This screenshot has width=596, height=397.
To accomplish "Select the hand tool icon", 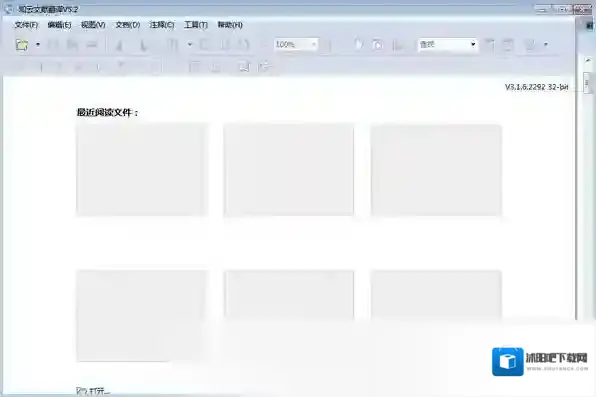I will click(x=358, y=44).
